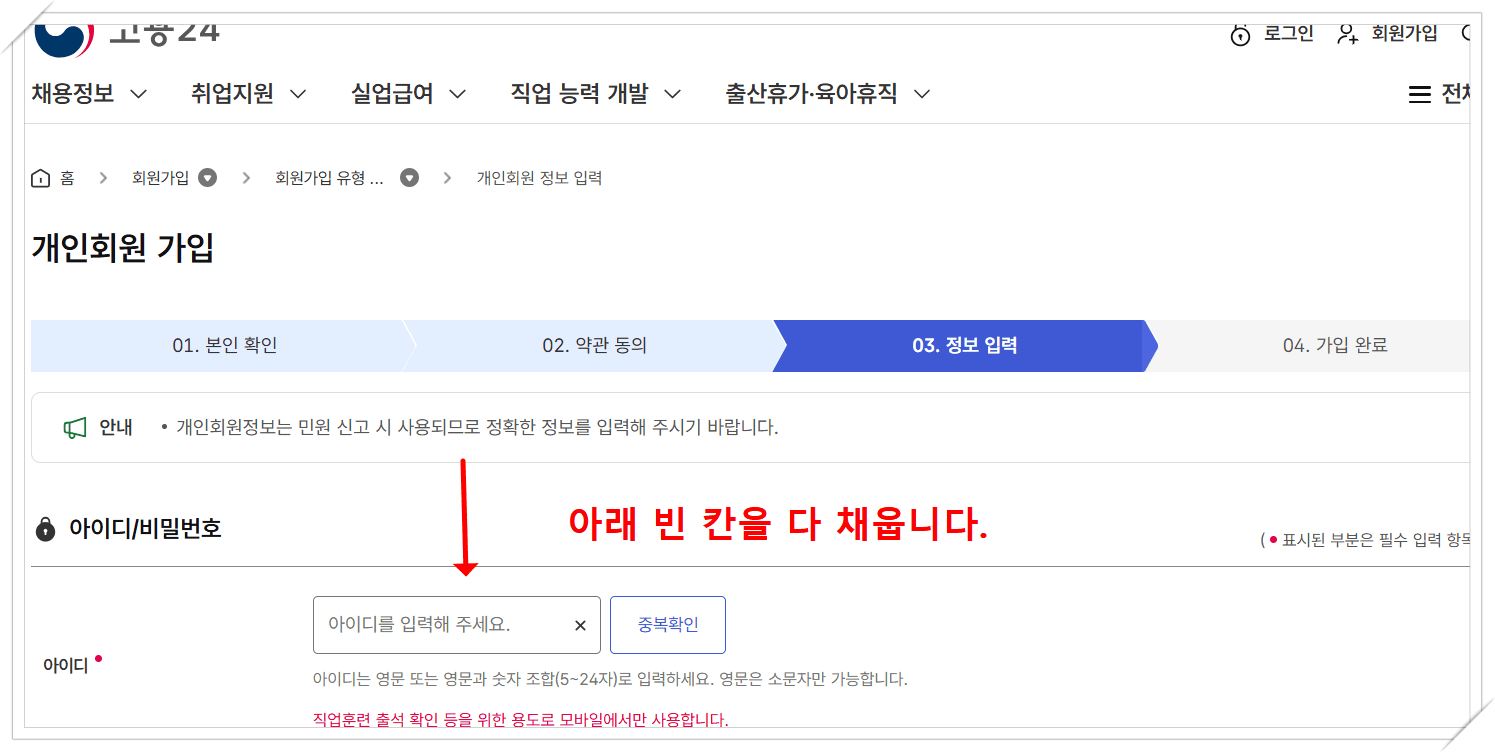The image size is (1495, 752).
Task: Click the 중복확인 button
Action: 667,624
